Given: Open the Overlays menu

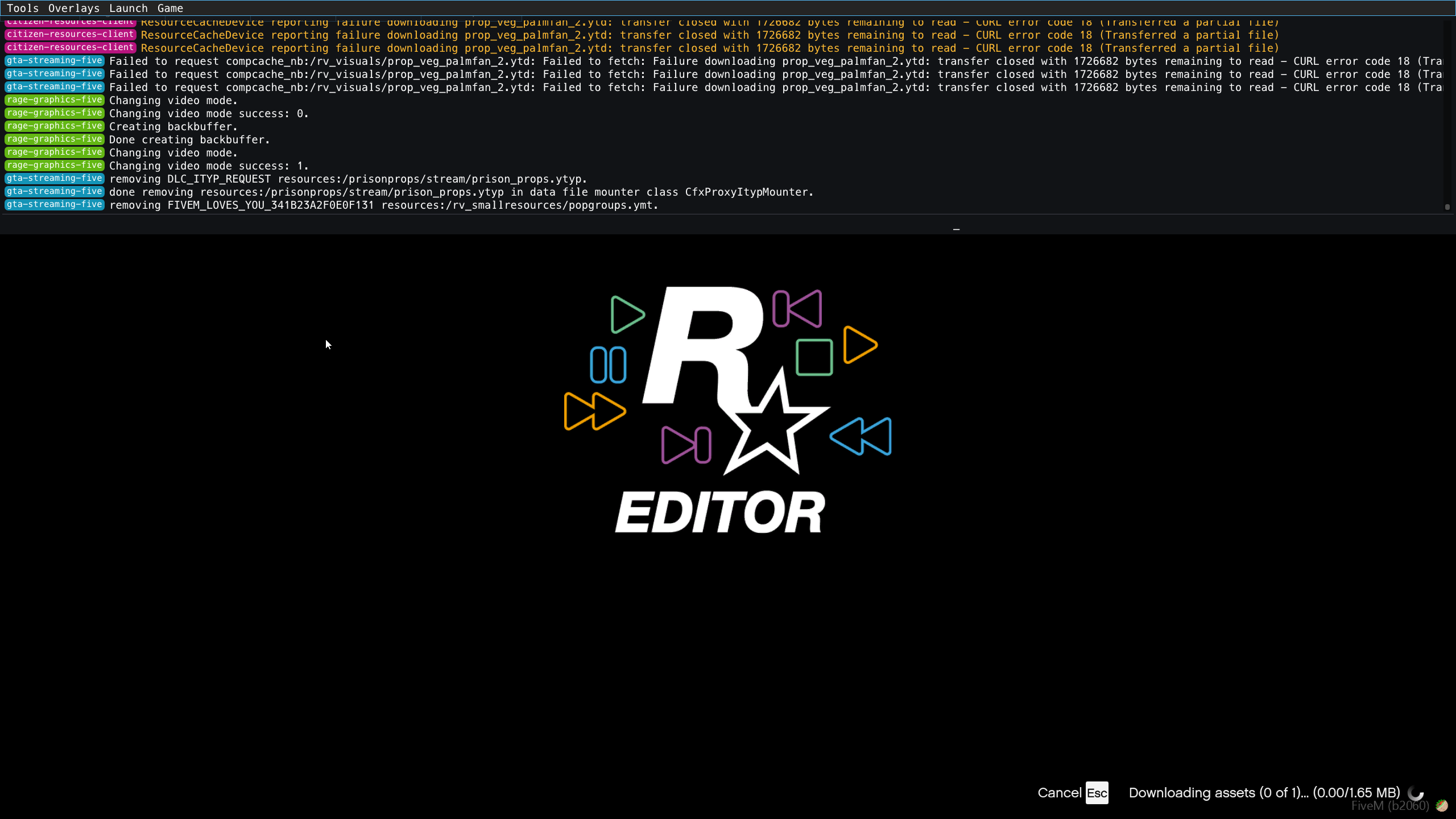Looking at the screenshot, I should pos(74,8).
